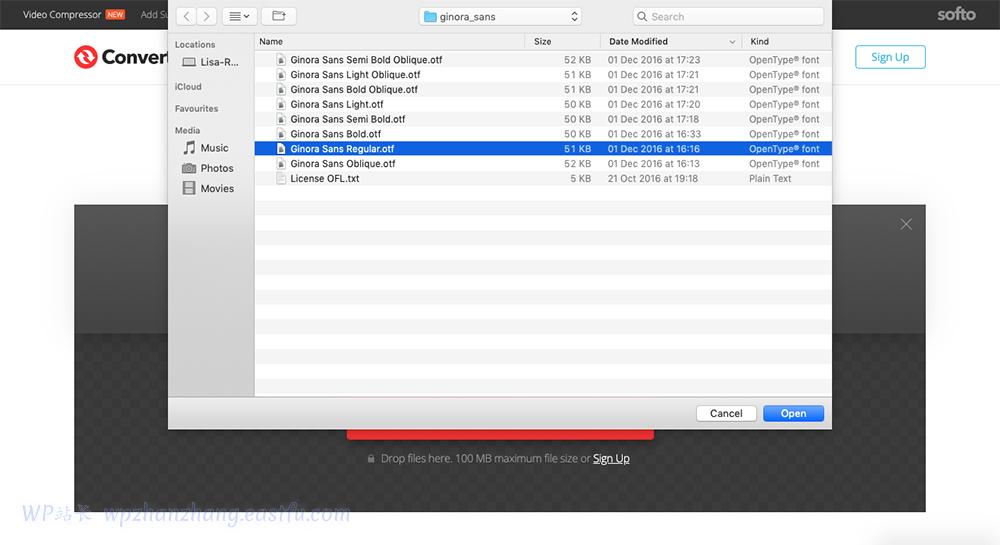1000x545 pixels.
Task: Open the list view options dropdown
Action: (x=239, y=17)
